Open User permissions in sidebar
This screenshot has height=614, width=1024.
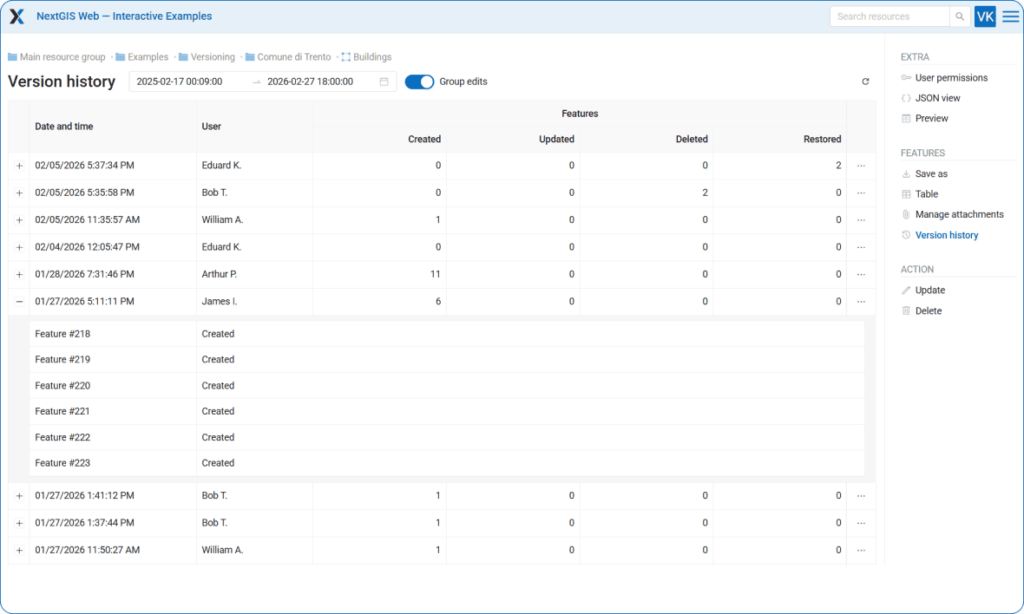pos(950,78)
